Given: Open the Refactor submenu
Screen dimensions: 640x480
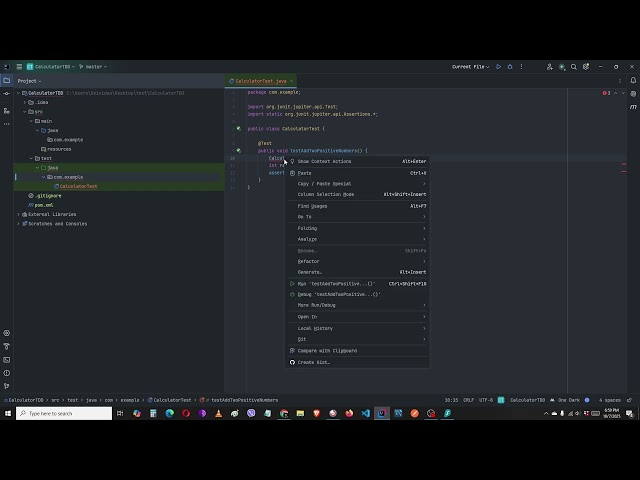Looking at the screenshot, I should point(358,261).
